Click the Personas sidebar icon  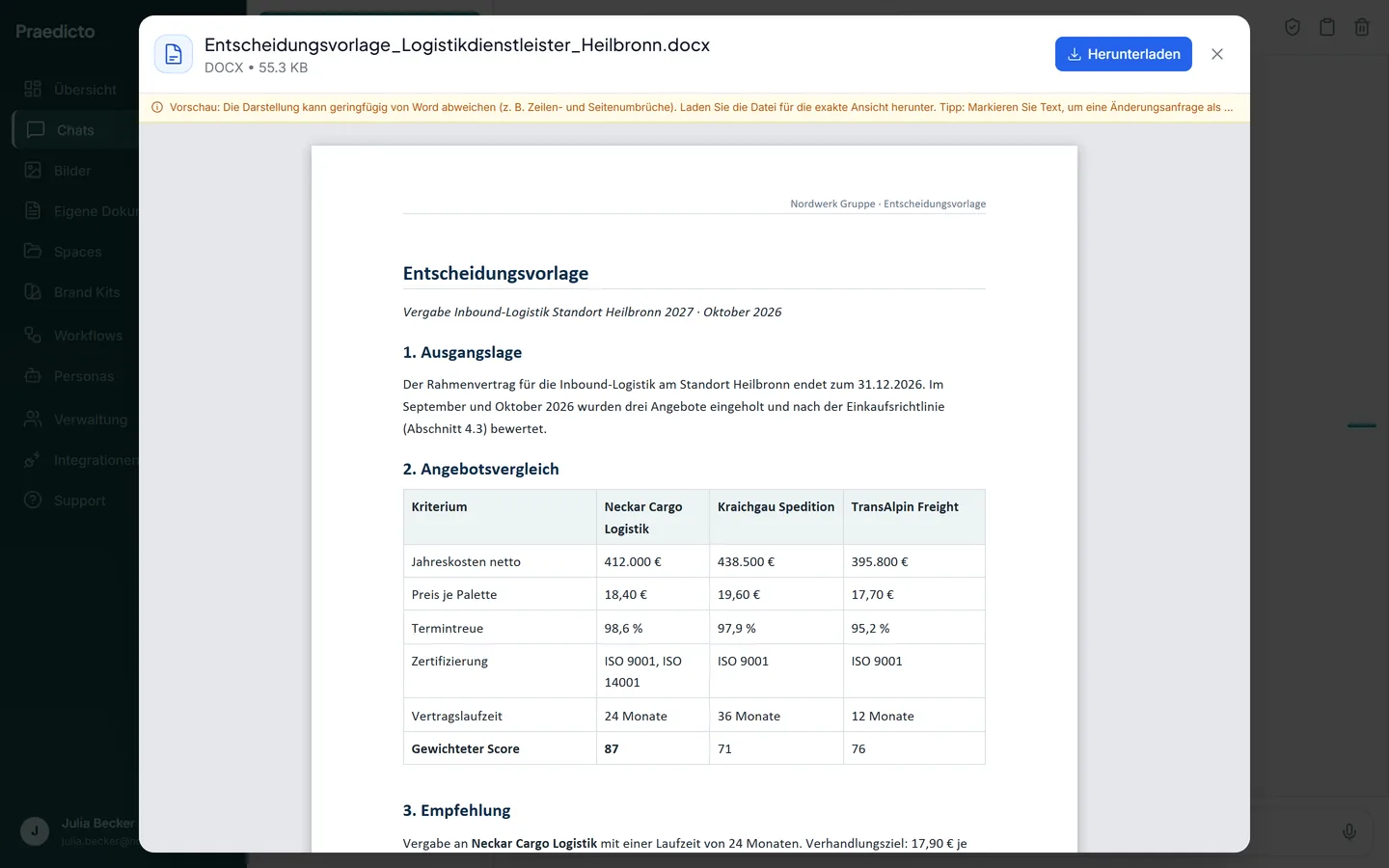tap(33, 375)
